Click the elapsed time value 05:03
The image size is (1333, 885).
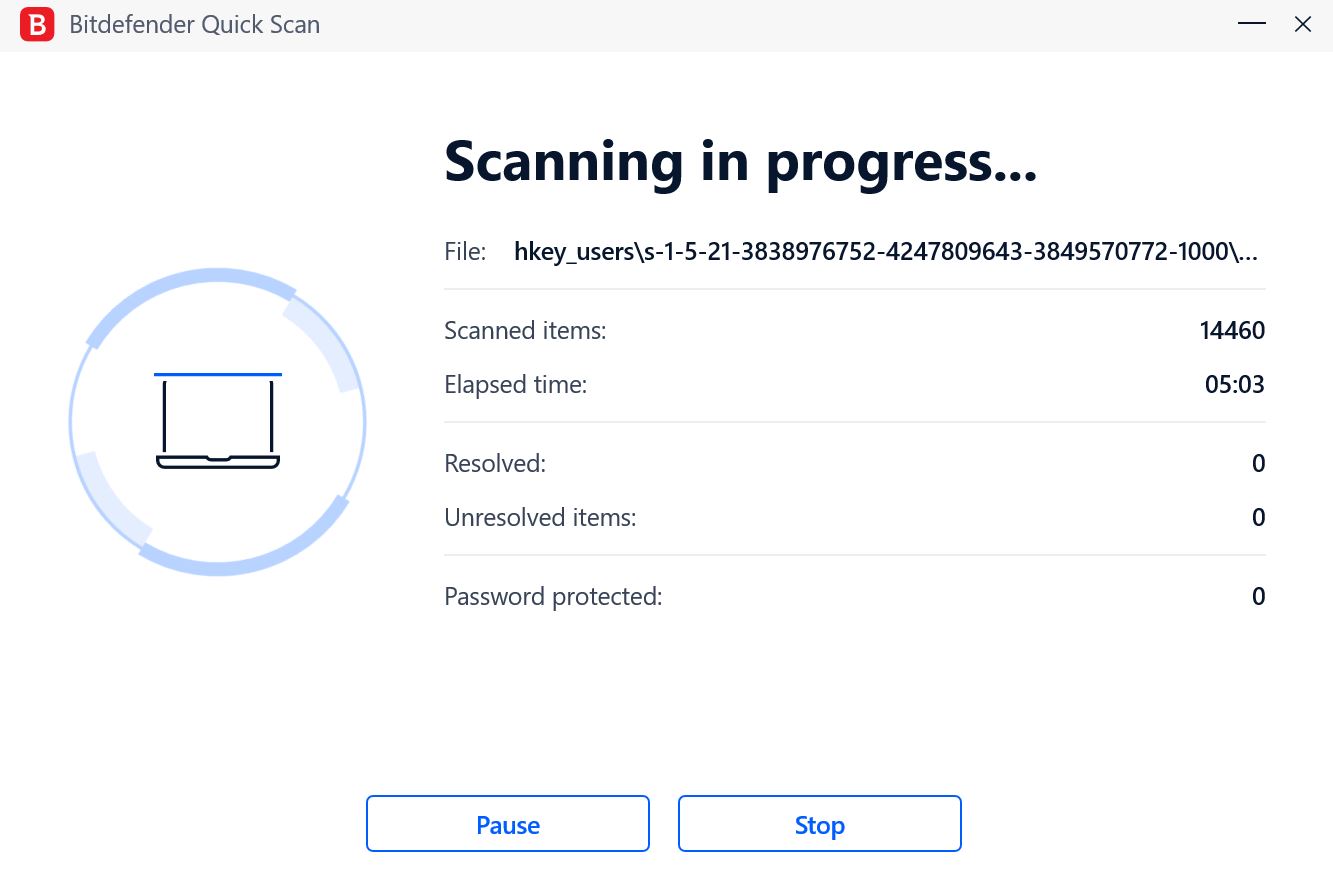1235,384
